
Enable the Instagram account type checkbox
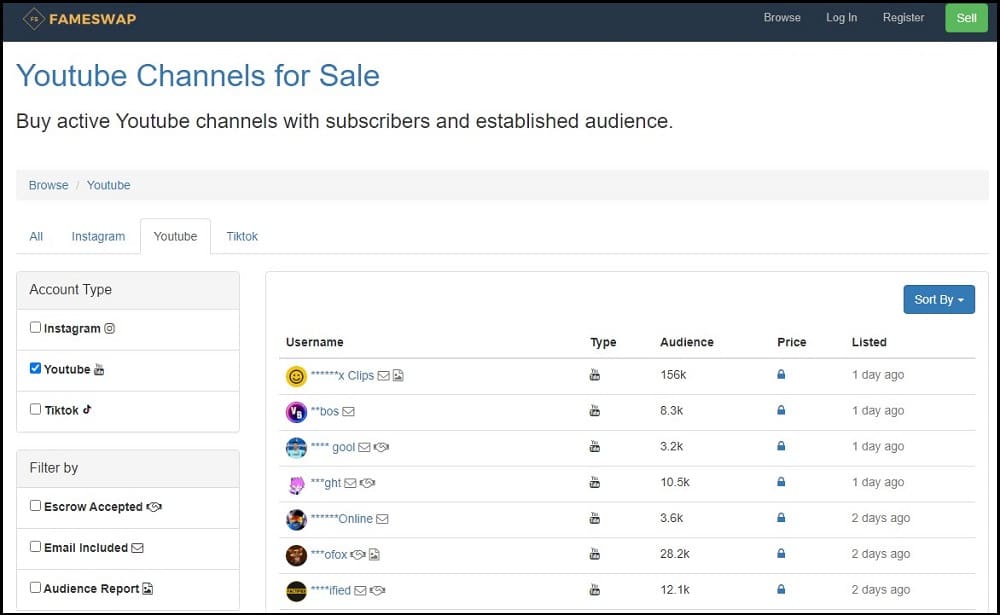35,327
